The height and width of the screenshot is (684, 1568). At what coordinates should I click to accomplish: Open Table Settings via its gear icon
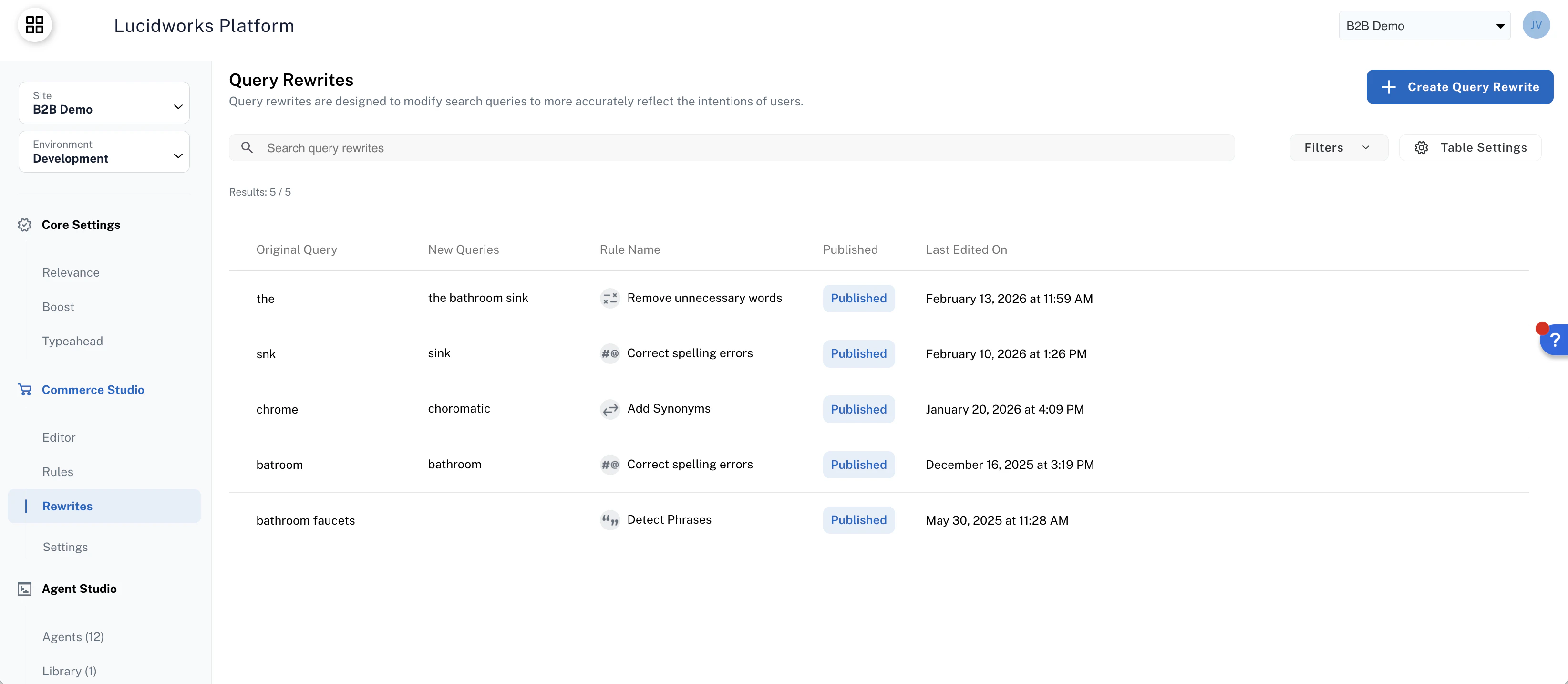point(1422,147)
